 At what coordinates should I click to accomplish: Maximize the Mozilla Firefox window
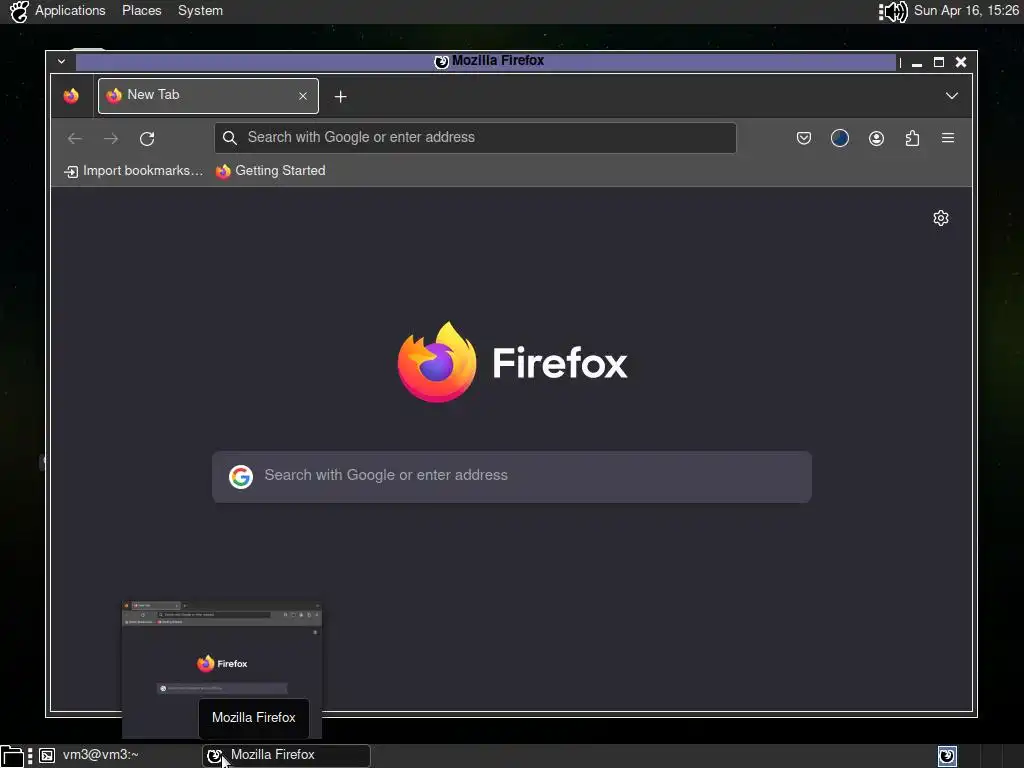point(939,62)
